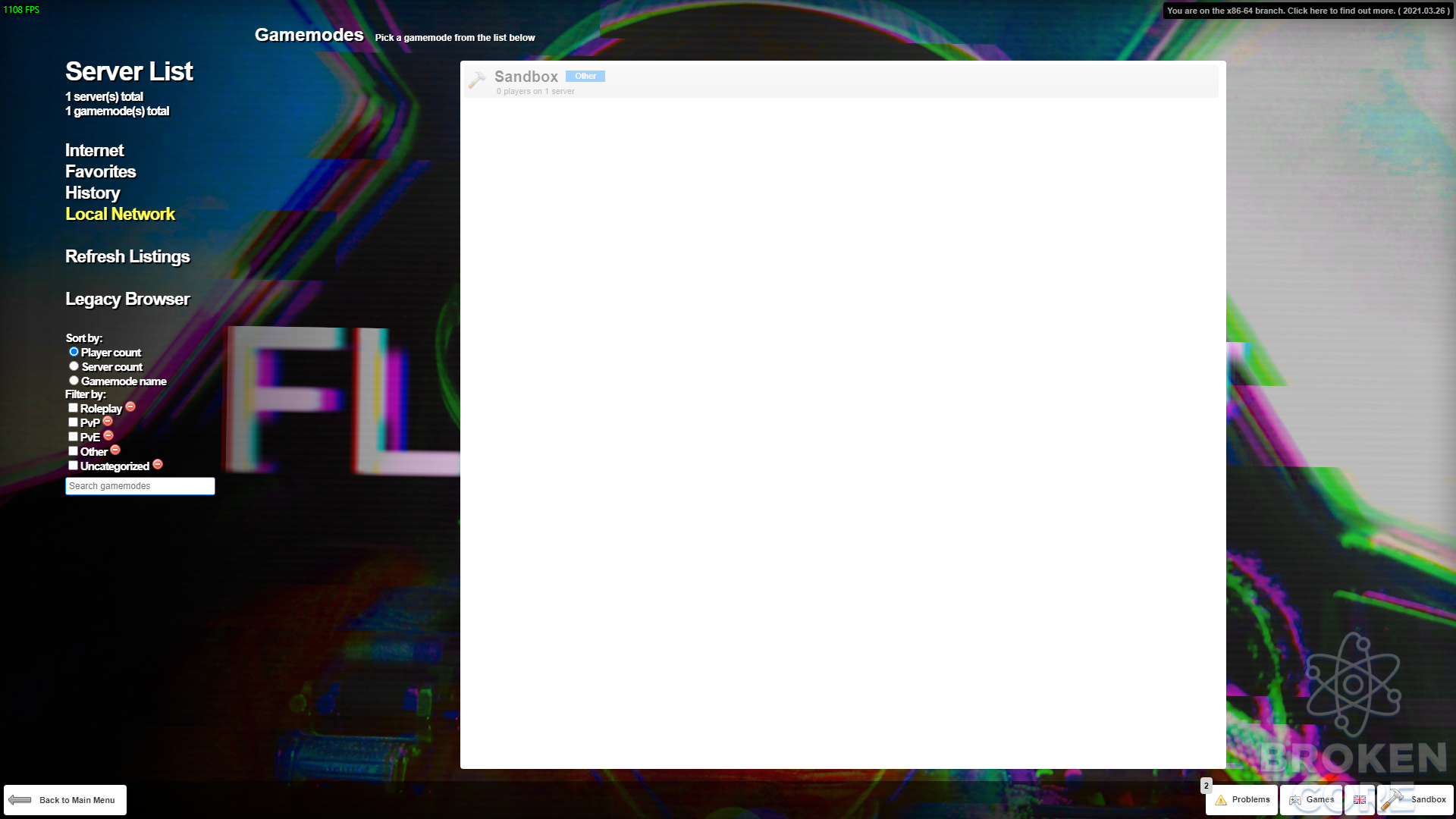Click red exclude icon next to Other
Screen dimensions: 1456x819
click(x=115, y=450)
